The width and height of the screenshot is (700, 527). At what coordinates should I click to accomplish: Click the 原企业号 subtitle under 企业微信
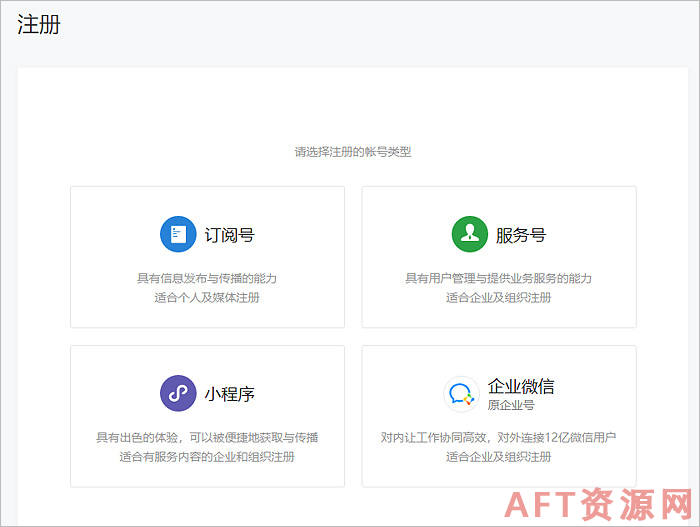511,405
